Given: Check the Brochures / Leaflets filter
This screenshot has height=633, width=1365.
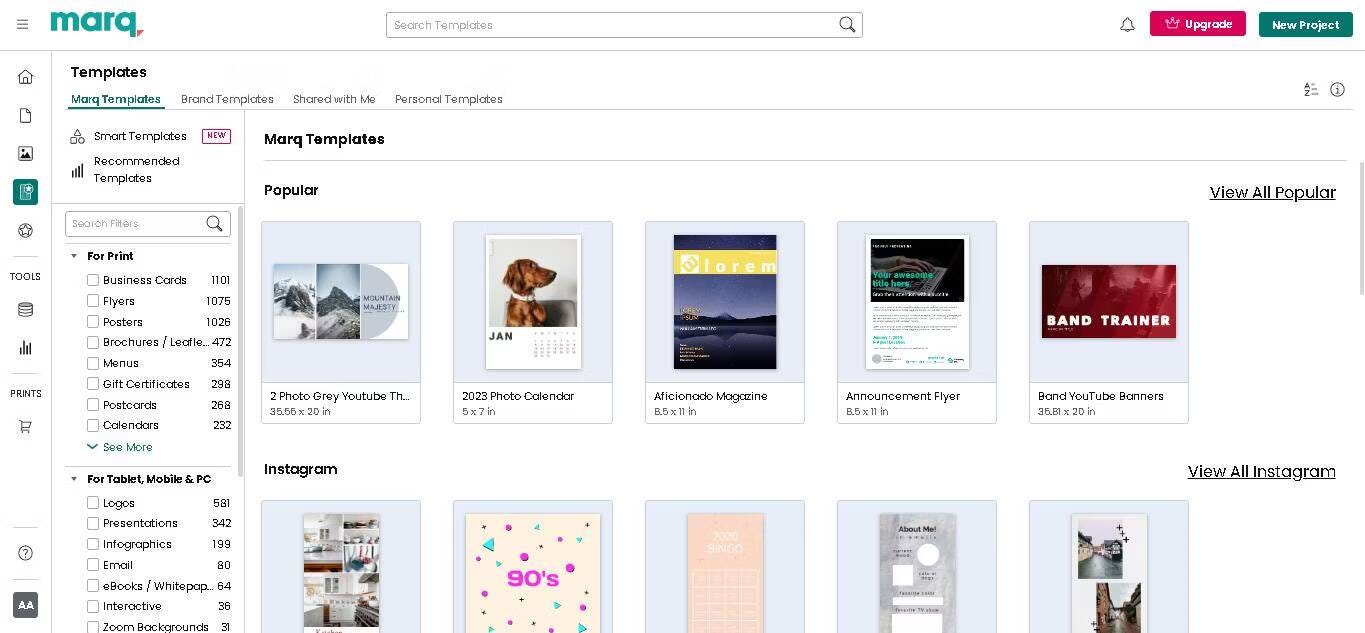Looking at the screenshot, I should (x=93, y=342).
